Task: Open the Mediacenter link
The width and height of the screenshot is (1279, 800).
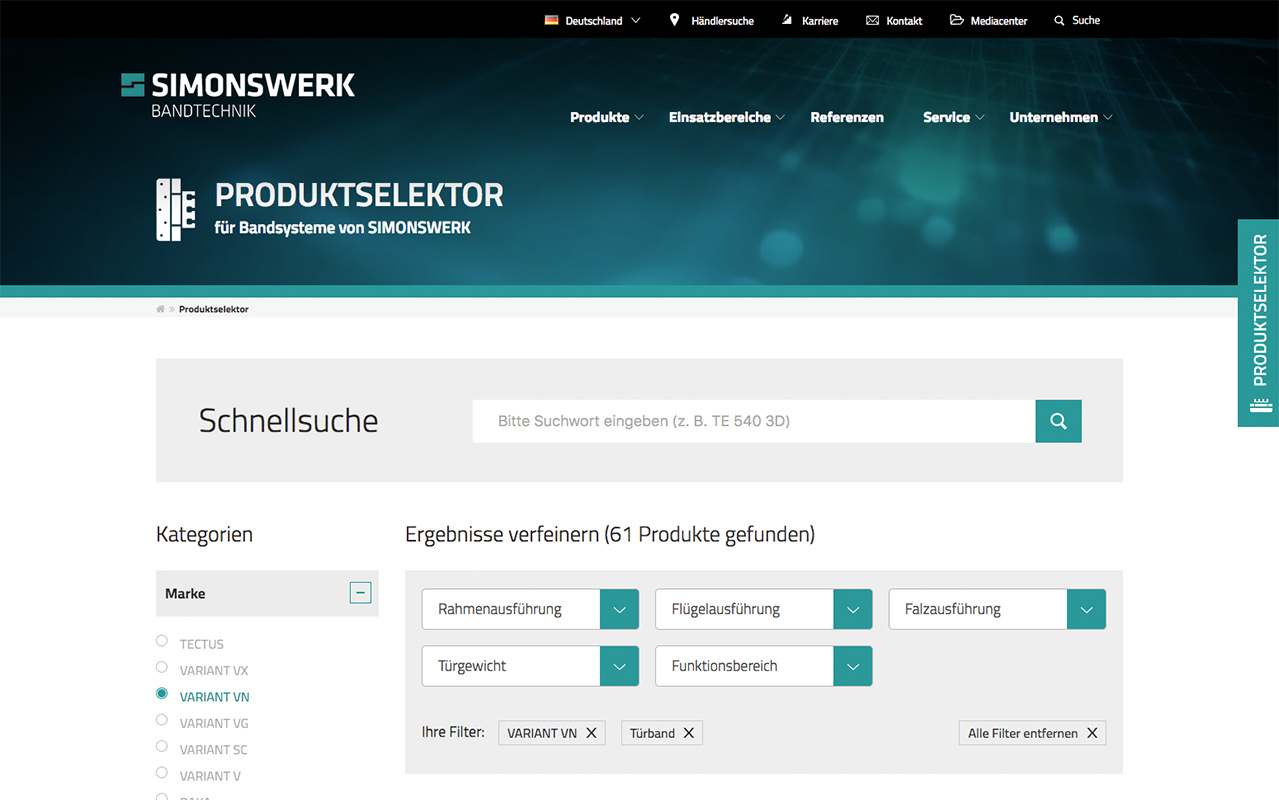Action: (x=998, y=21)
